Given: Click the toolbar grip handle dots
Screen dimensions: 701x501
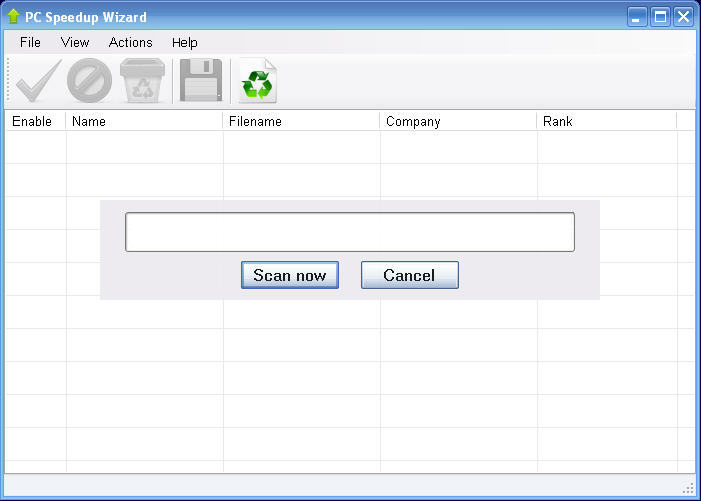Looking at the screenshot, I should (x=8, y=80).
